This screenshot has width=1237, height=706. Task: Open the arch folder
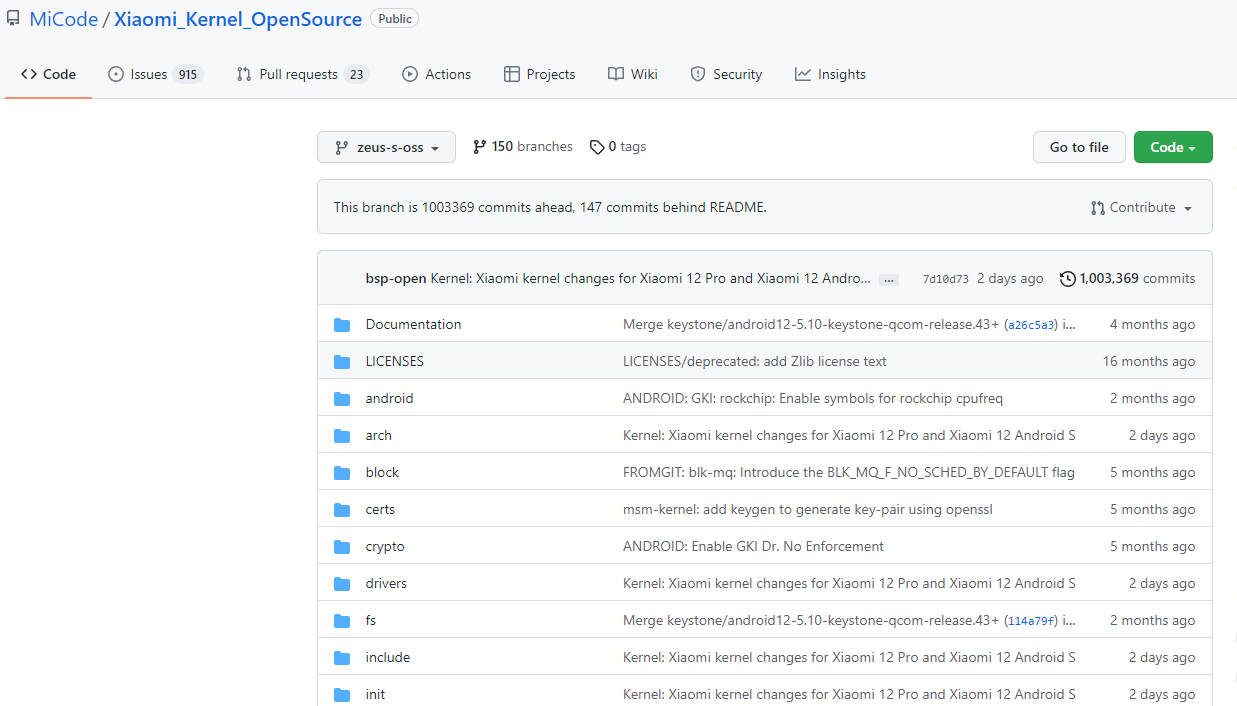pyautogui.click(x=379, y=435)
